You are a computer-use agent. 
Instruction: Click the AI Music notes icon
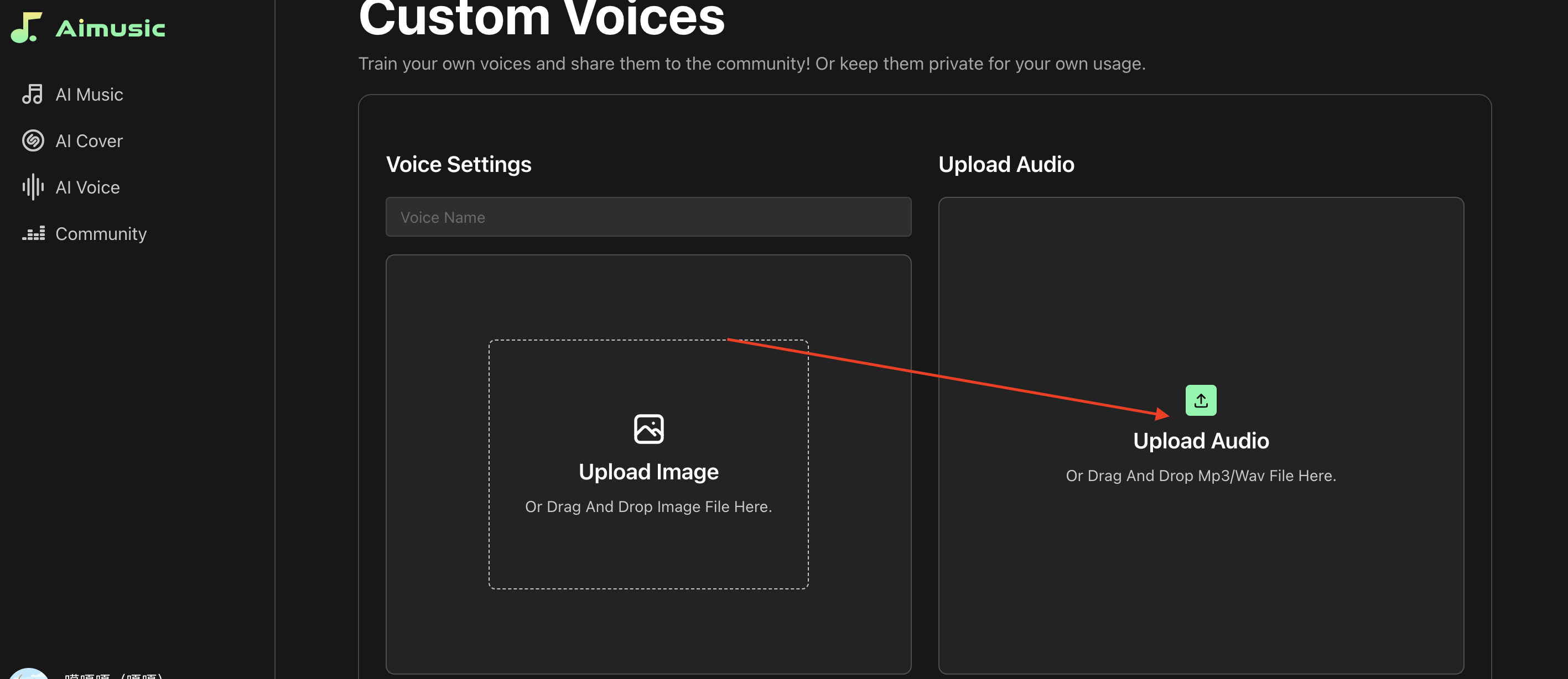click(x=33, y=95)
